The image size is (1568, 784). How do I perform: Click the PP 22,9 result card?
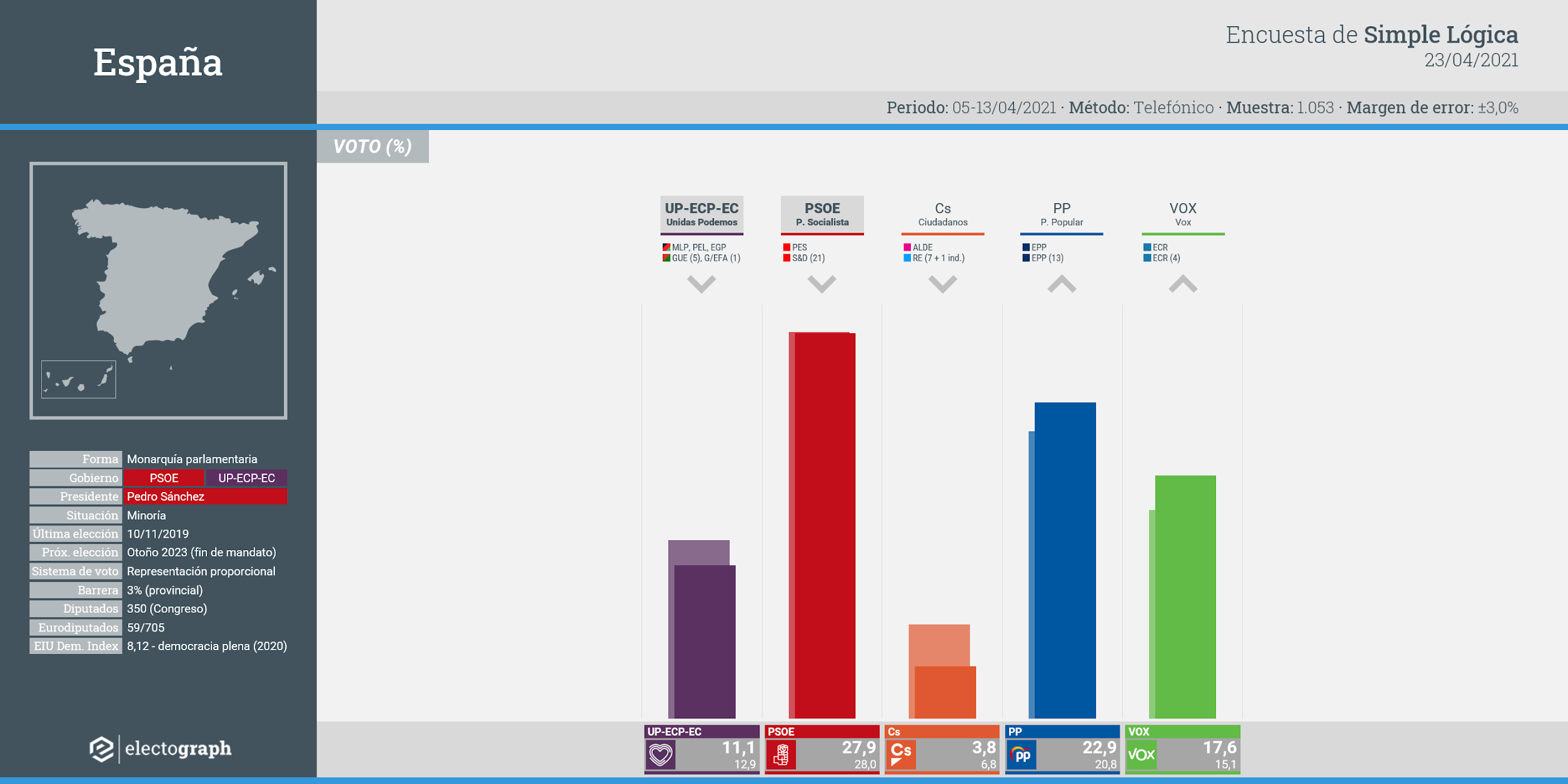1062,749
